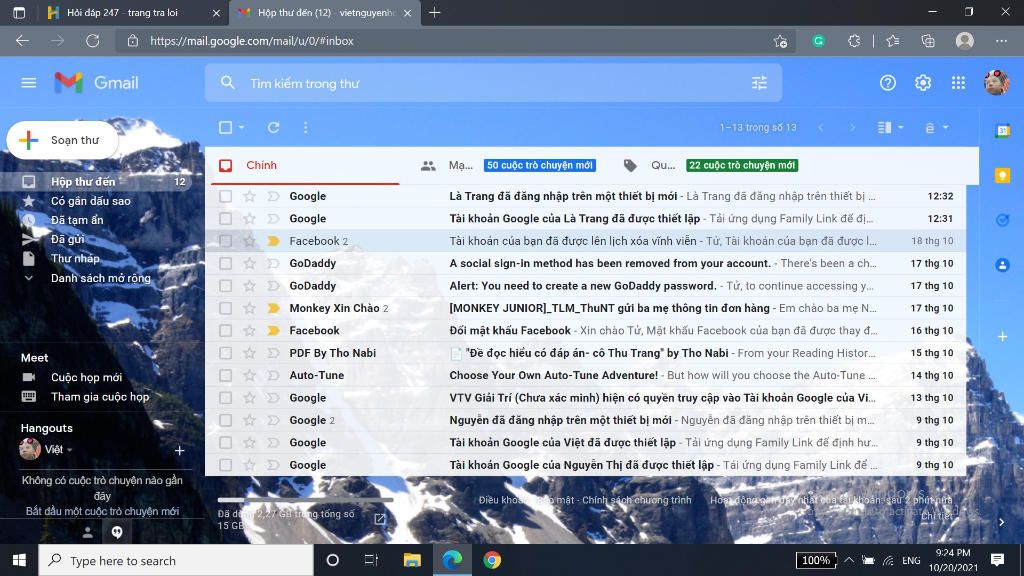Open search options filter icon
Image resolution: width=1024 pixels, height=576 pixels.
pyautogui.click(x=759, y=83)
